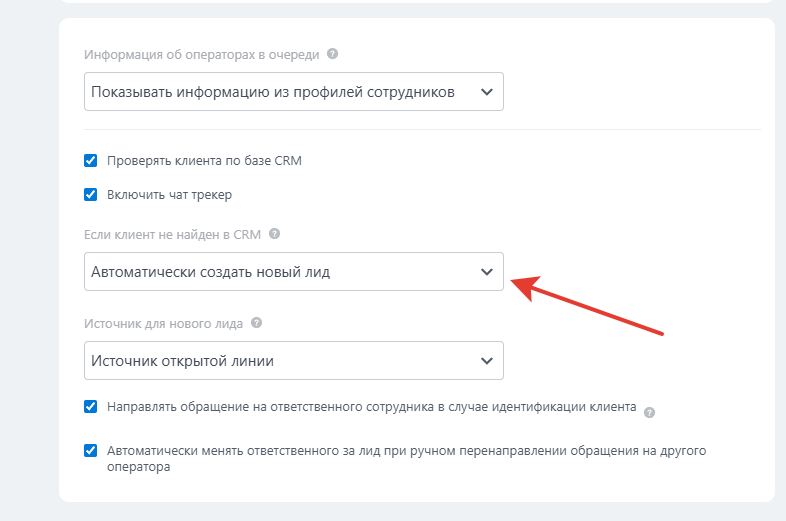Open help tooltip for operators queue information
This screenshot has height=521, width=786.
332,54
